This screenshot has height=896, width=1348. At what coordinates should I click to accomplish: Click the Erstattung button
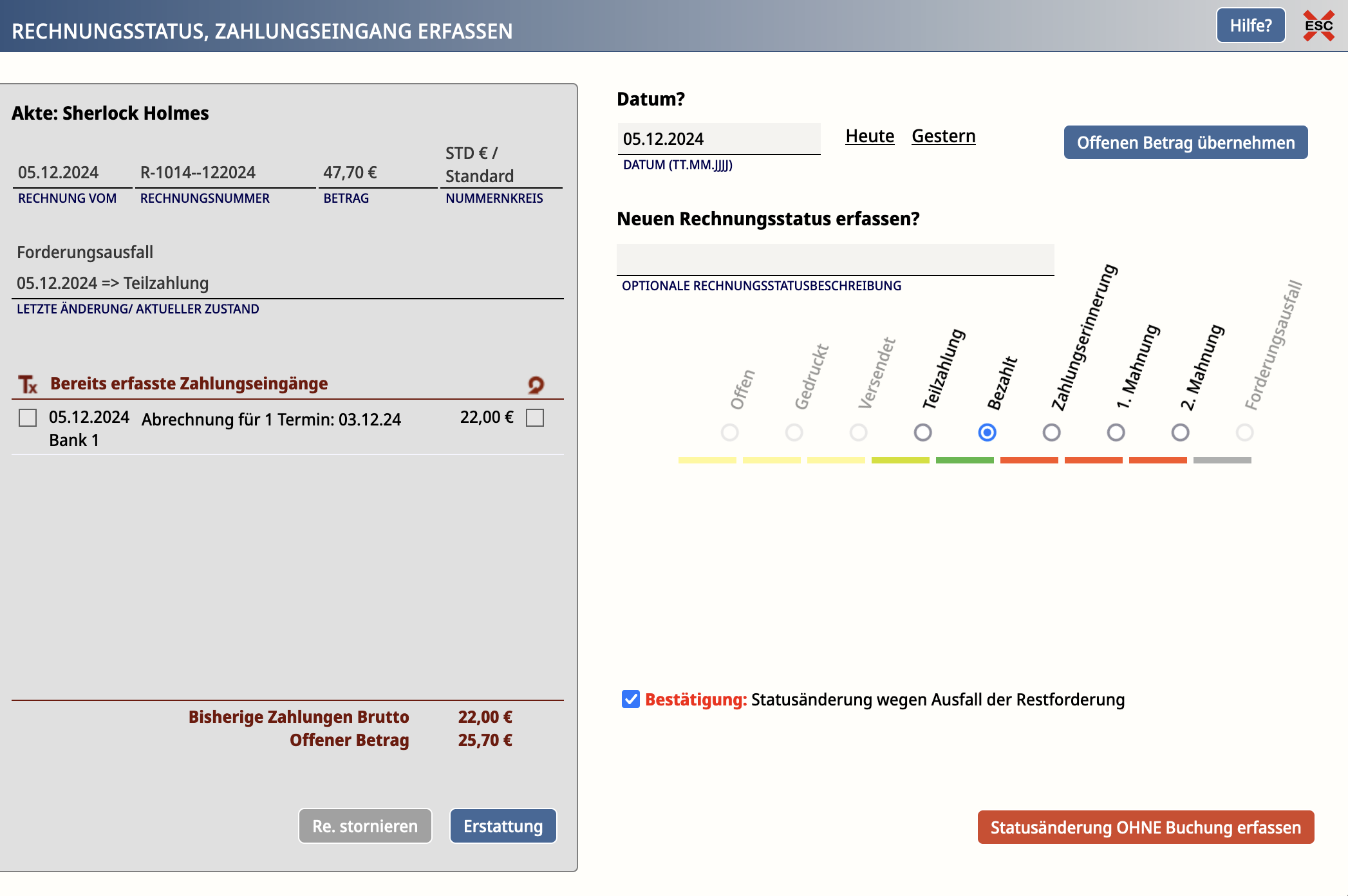coord(503,826)
